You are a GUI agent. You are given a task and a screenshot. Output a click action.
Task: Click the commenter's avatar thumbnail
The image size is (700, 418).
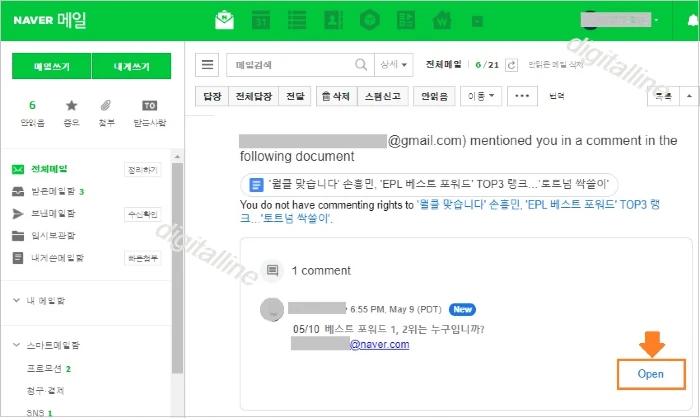tap(272, 309)
